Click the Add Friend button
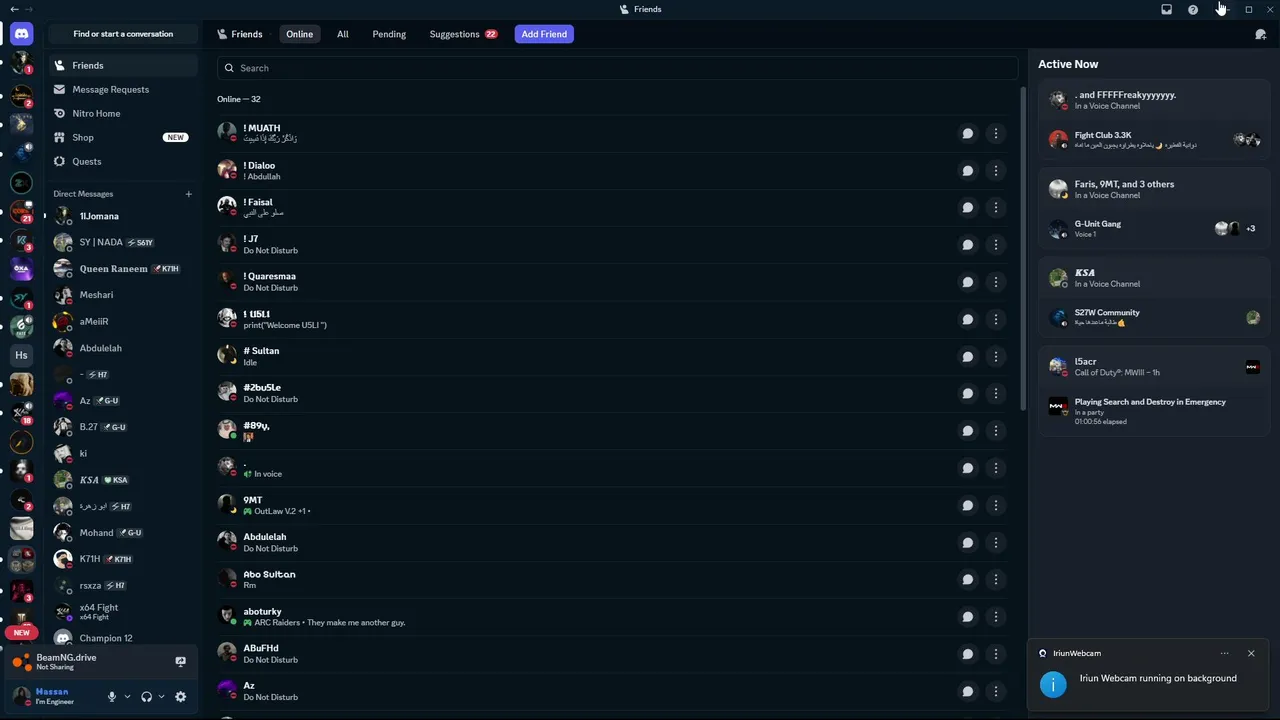Viewport: 1280px width, 720px height. [544, 34]
